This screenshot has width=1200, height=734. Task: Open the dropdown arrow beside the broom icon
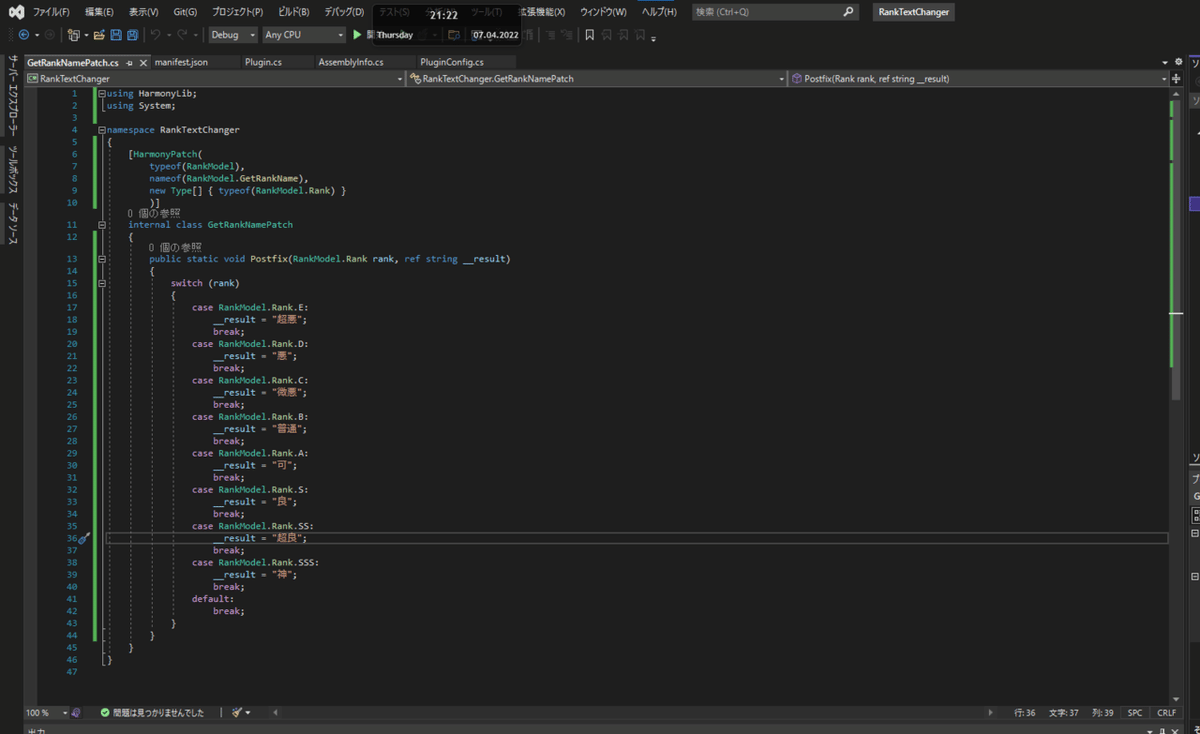coord(248,713)
